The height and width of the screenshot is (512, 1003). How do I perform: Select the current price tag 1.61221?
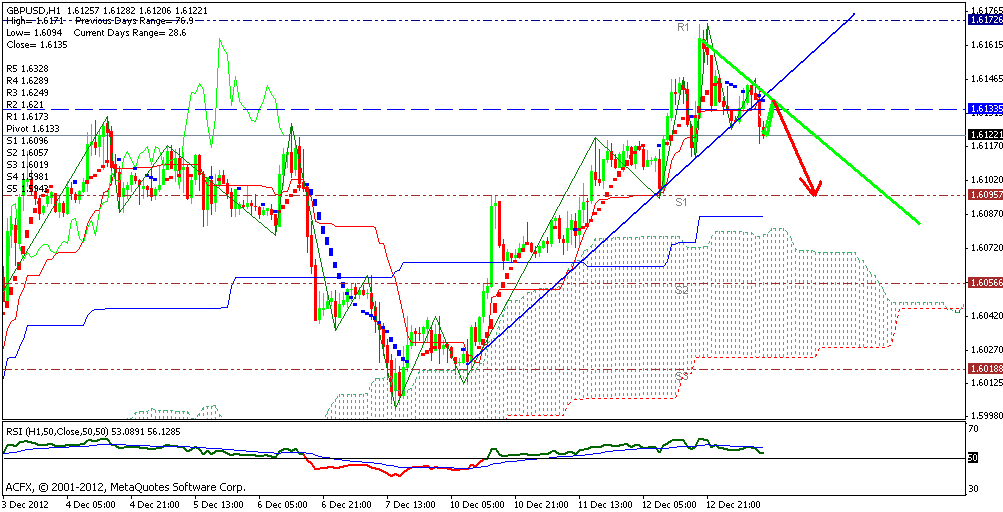pos(984,134)
